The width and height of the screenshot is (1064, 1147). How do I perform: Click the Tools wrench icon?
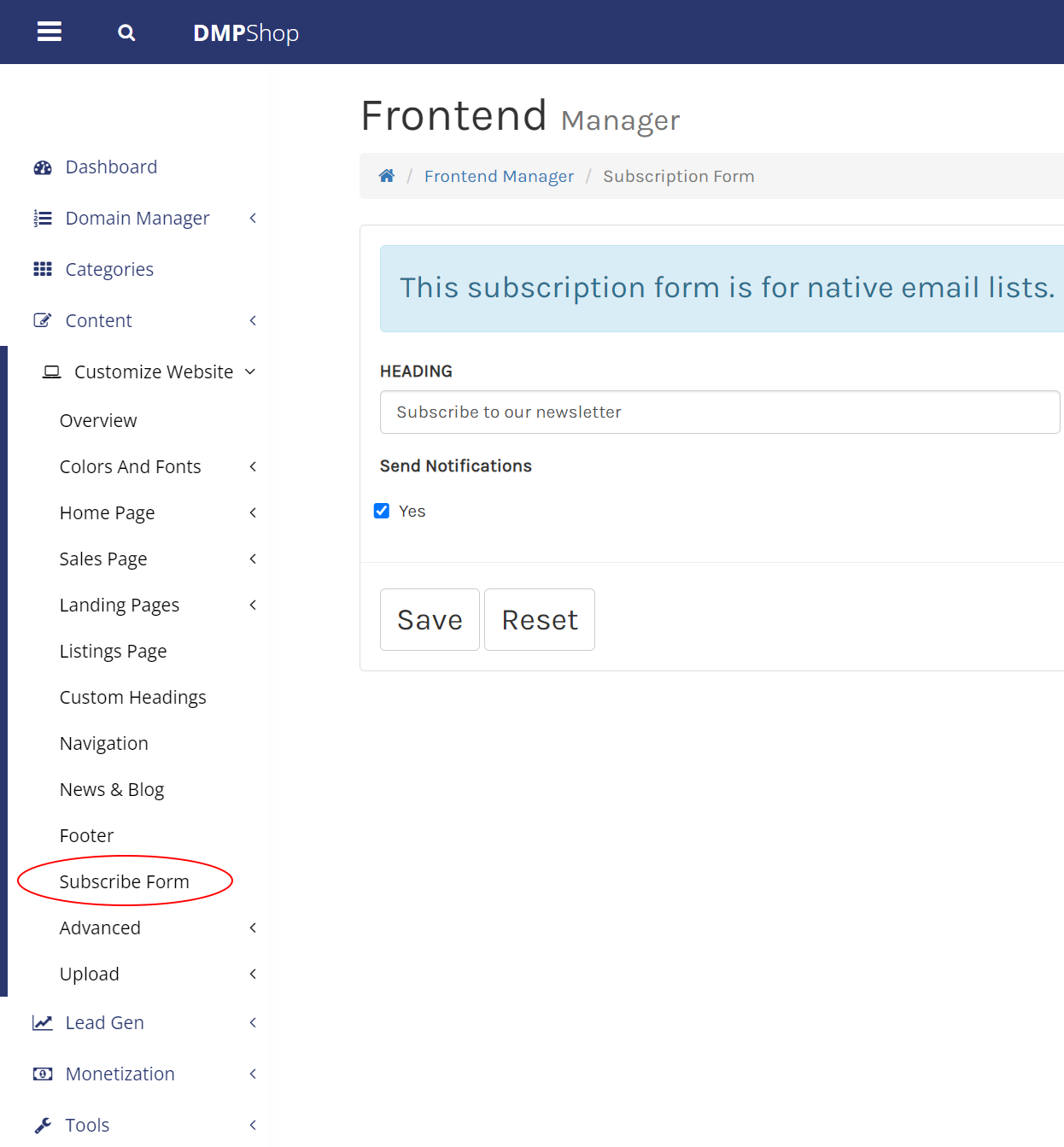coord(43,1126)
